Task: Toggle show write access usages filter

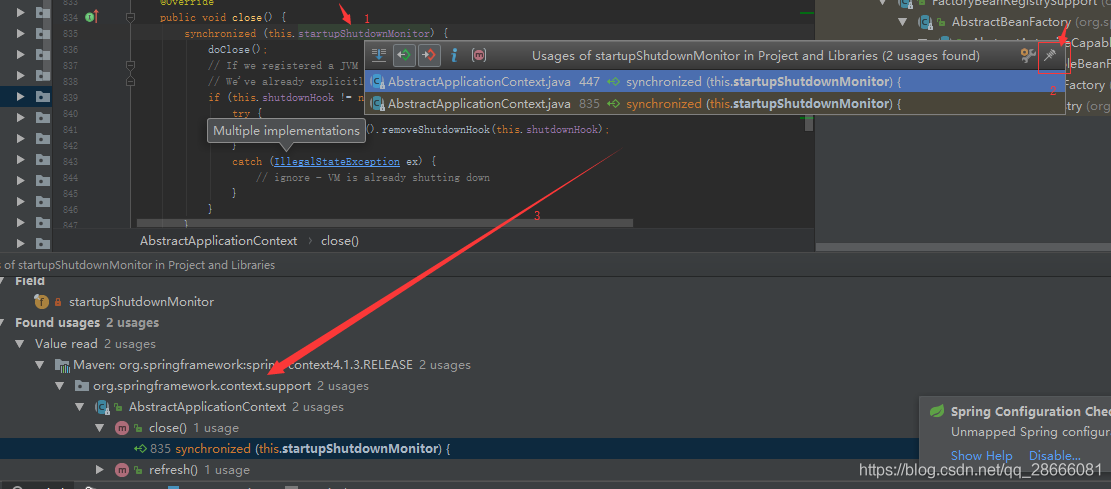Action: 429,55
